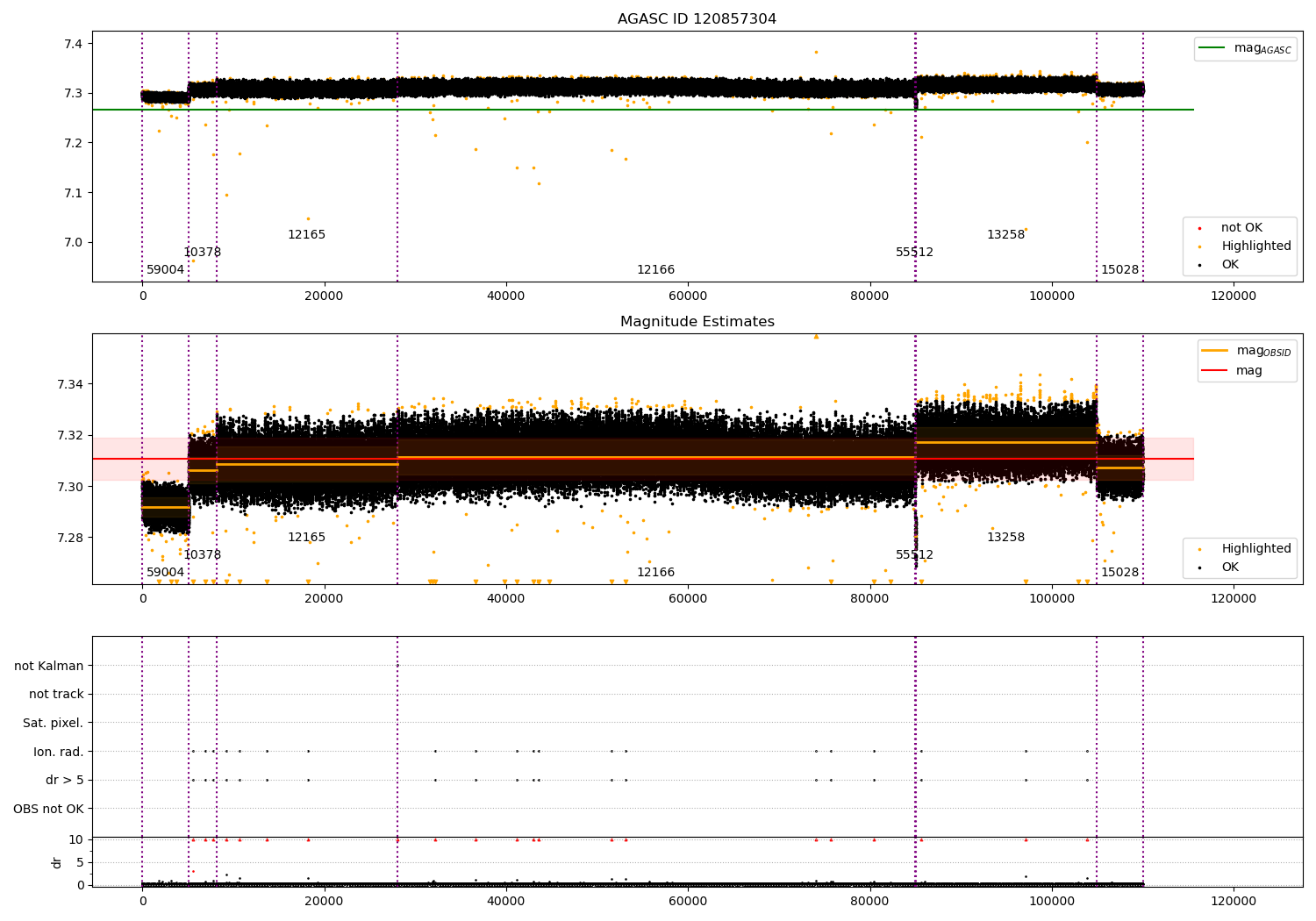The image size is (1316, 921).
Task: Click the title 'AGASC ID 120857304'
Action: tap(697, 19)
